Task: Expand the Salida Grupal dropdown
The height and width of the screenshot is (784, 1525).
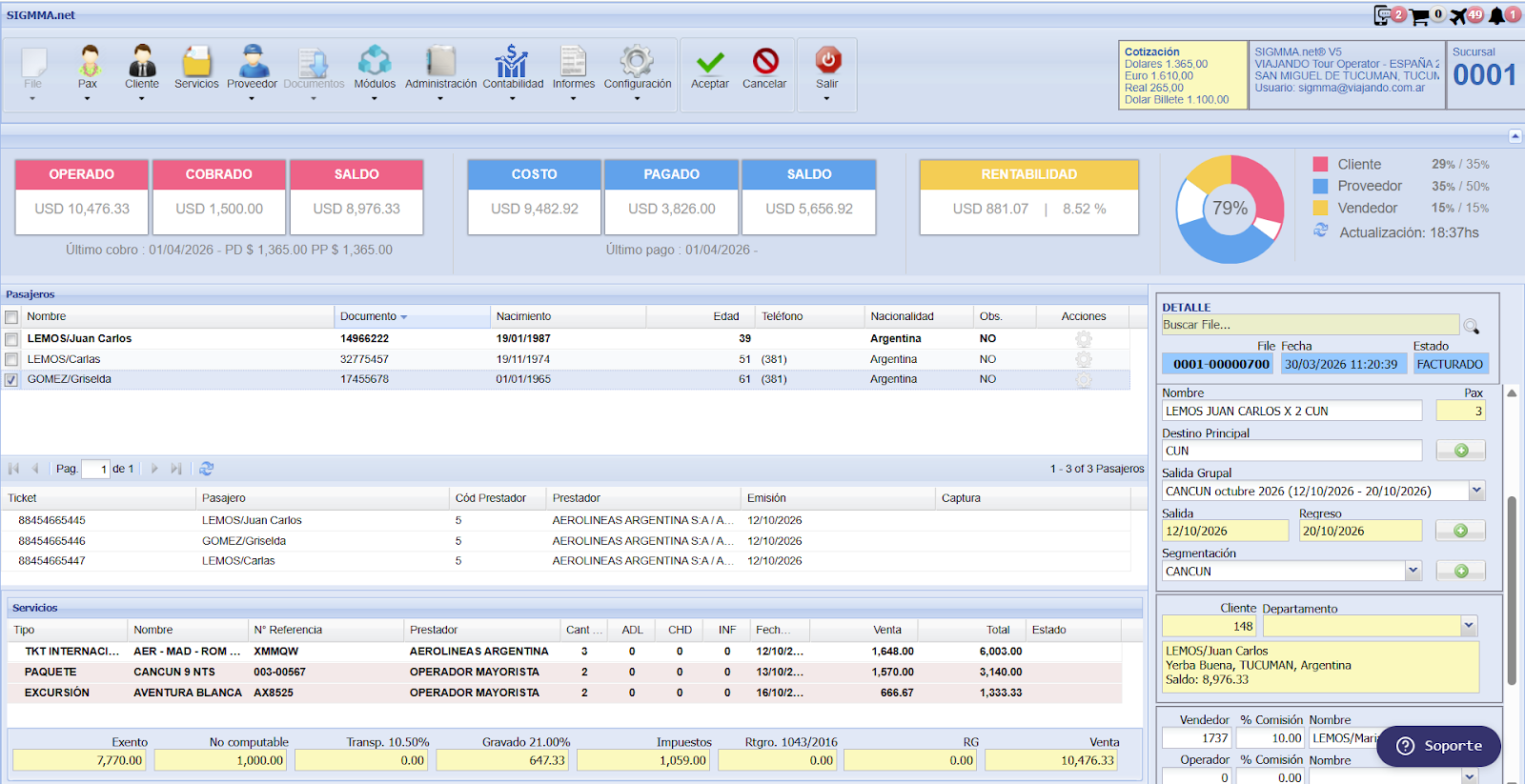Action: click(1476, 491)
